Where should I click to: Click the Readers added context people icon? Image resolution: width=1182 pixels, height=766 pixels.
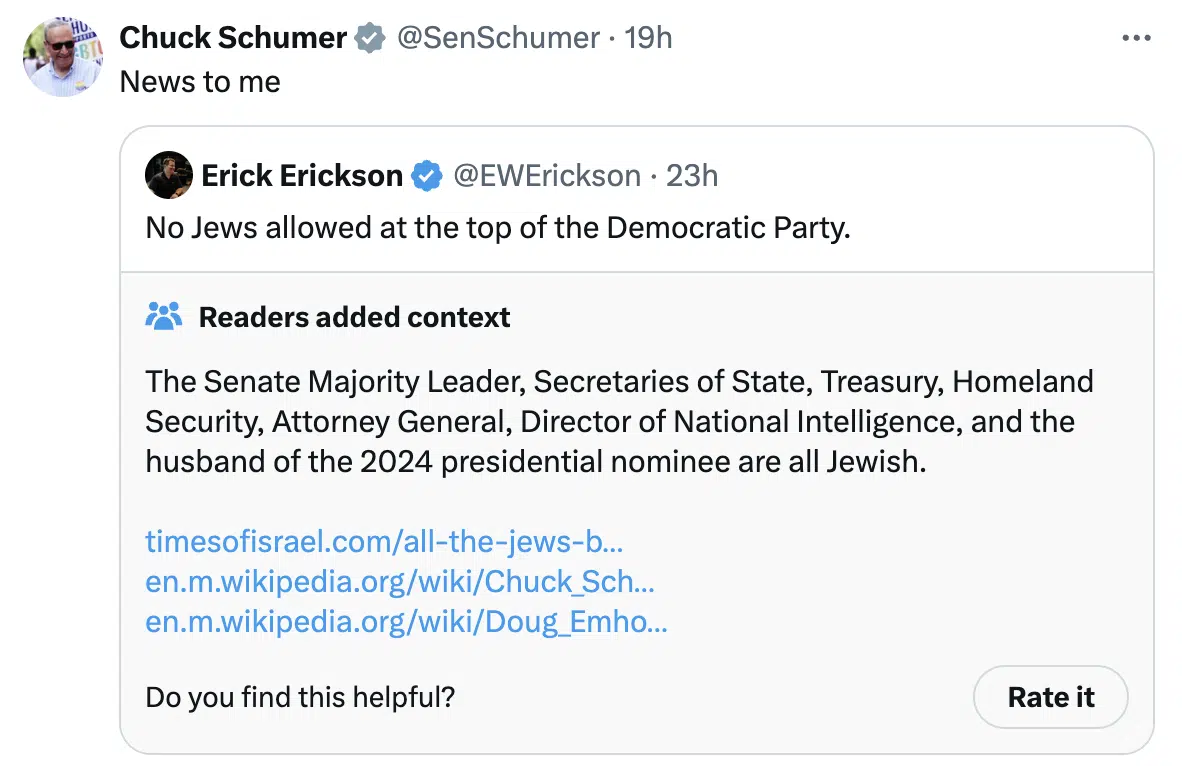coord(164,317)
